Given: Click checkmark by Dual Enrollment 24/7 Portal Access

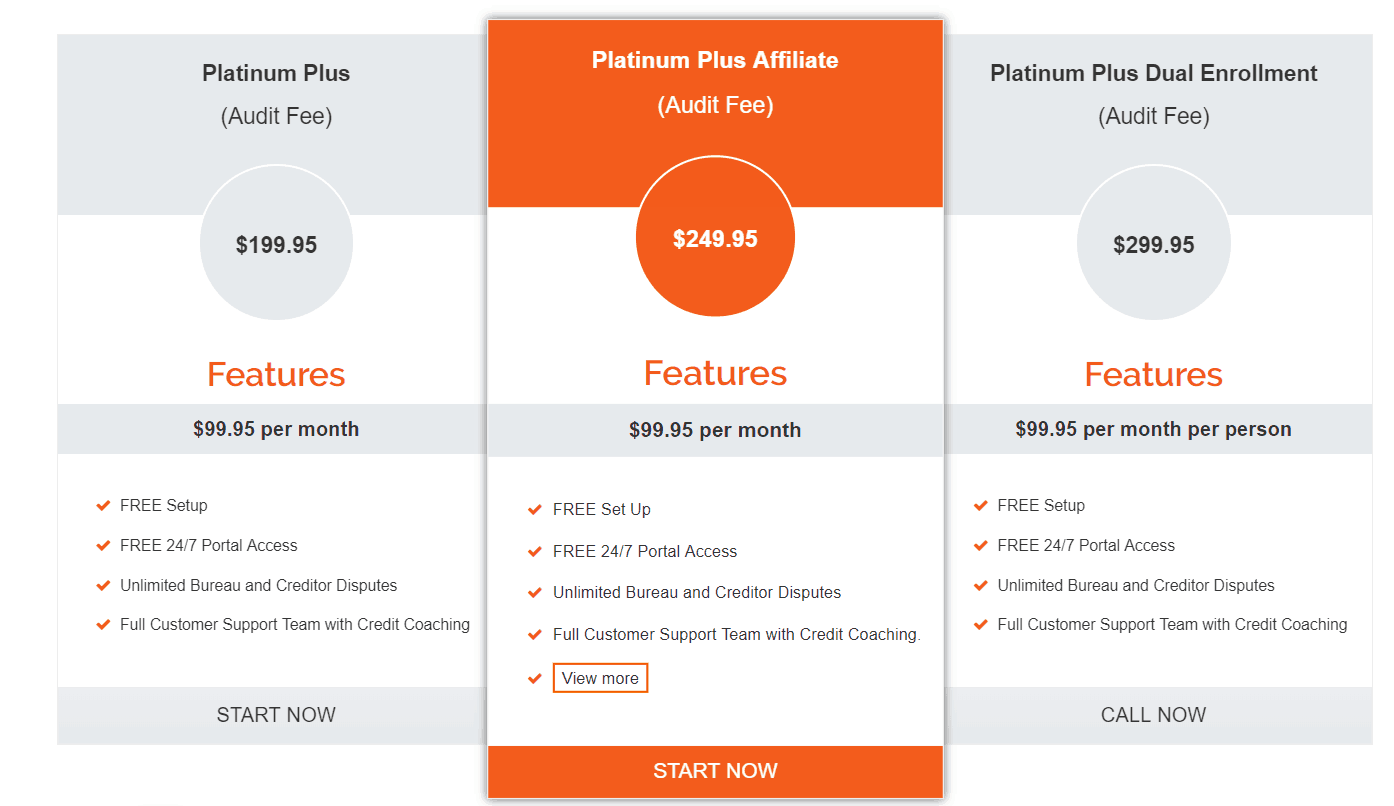Looking at the screenshot, I should tap(980, 546).
